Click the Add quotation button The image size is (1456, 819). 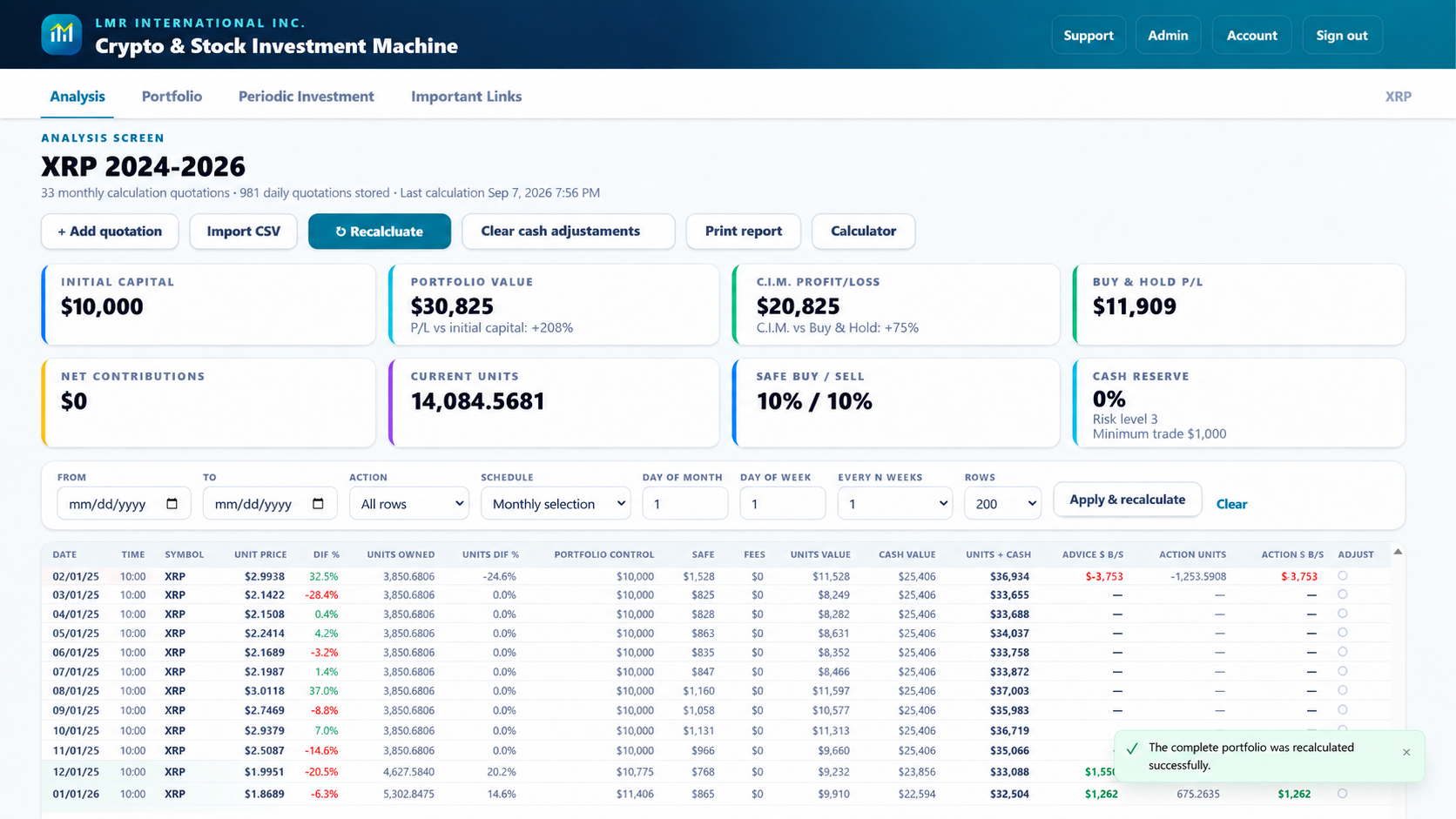tap(110, 232)
